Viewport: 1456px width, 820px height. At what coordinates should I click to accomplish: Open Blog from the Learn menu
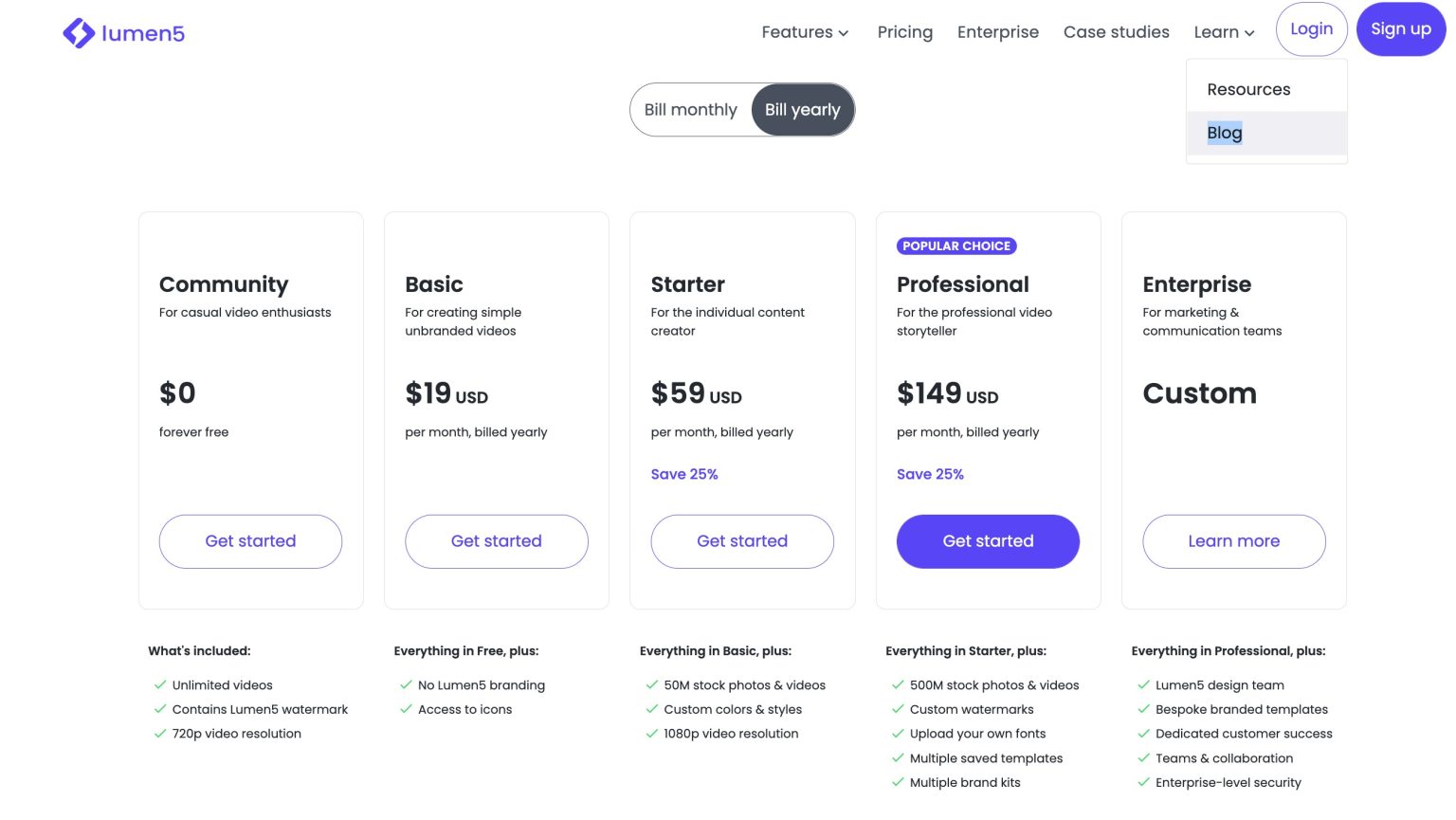pyautogui.click(x=1225, y=133)
